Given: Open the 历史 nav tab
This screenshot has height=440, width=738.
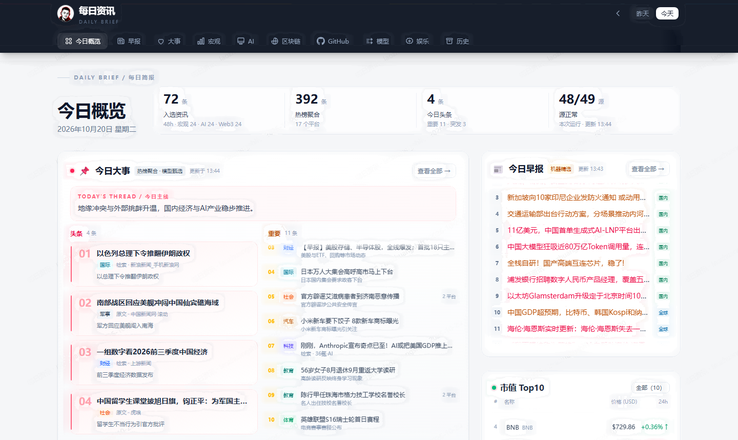Looking at the screenshot, I should (x=457, y=41).
